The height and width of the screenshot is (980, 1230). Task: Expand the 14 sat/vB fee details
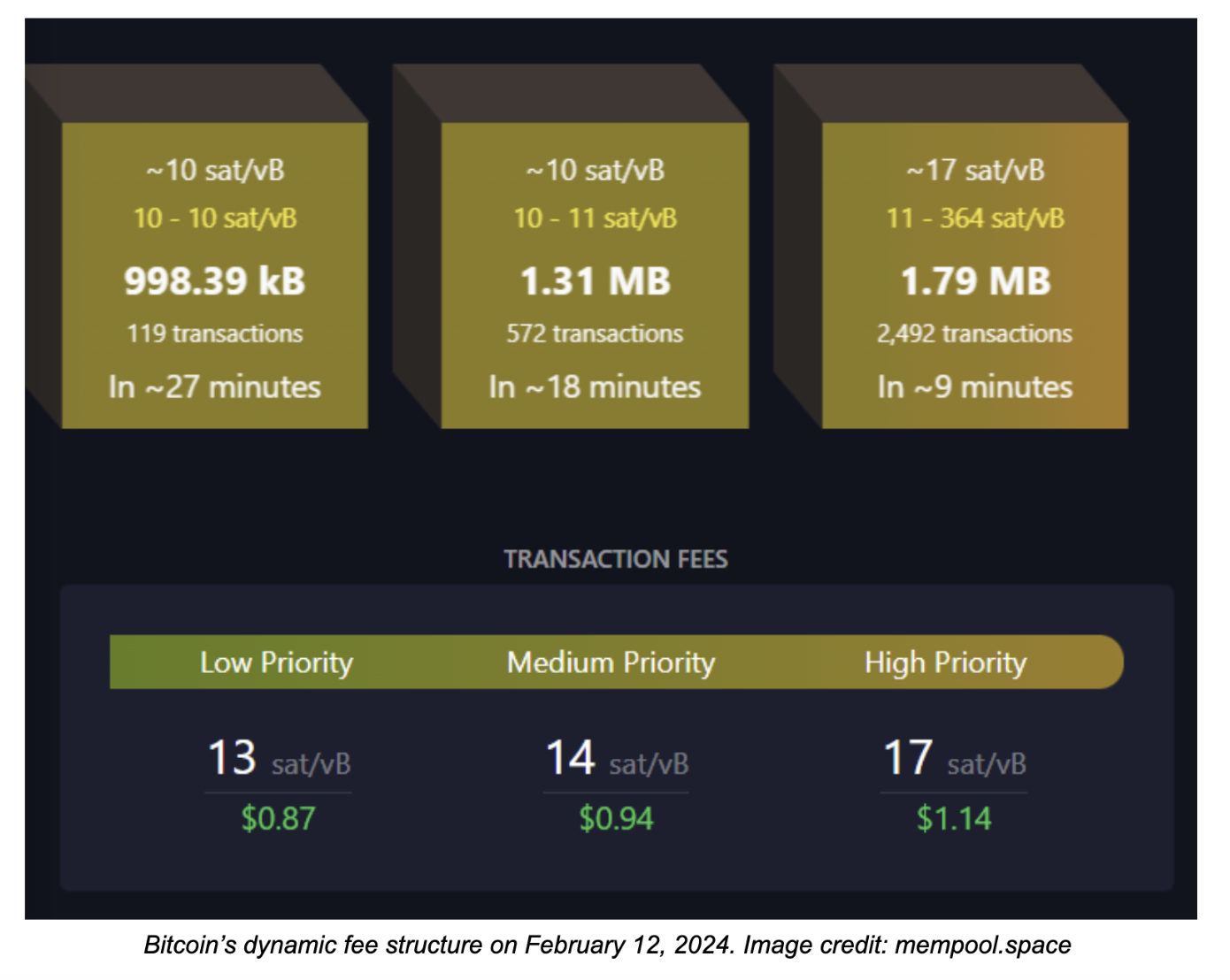point(615,759)
